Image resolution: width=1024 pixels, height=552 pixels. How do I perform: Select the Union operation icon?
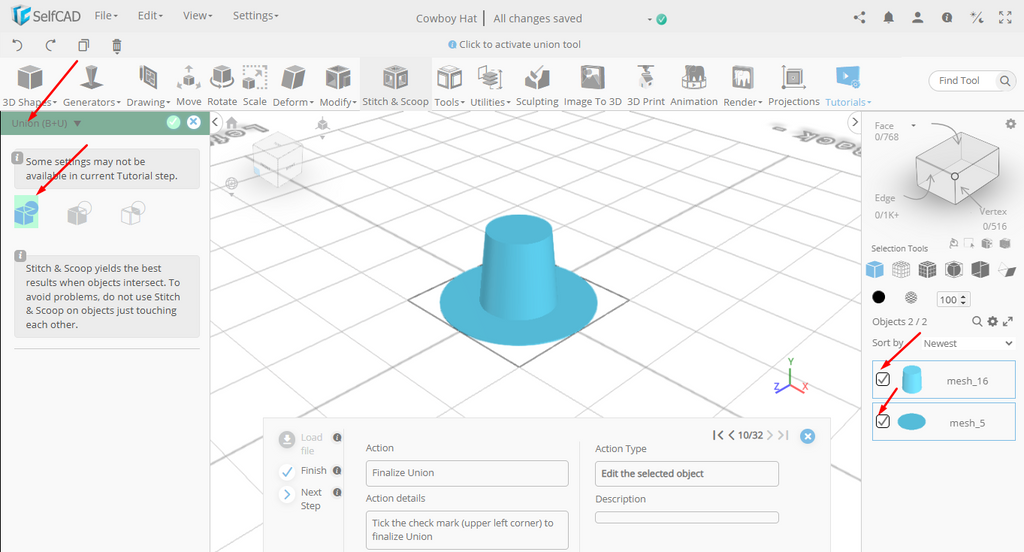click(x=26, y=212)
